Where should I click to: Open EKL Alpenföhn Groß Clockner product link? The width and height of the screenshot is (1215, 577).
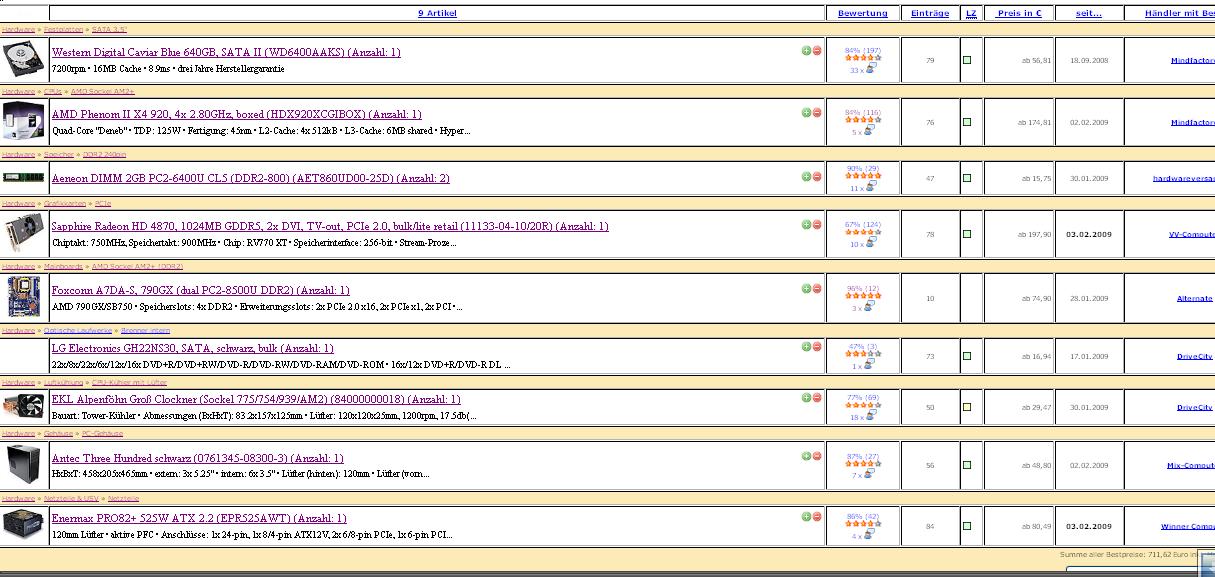pos(256,400)
